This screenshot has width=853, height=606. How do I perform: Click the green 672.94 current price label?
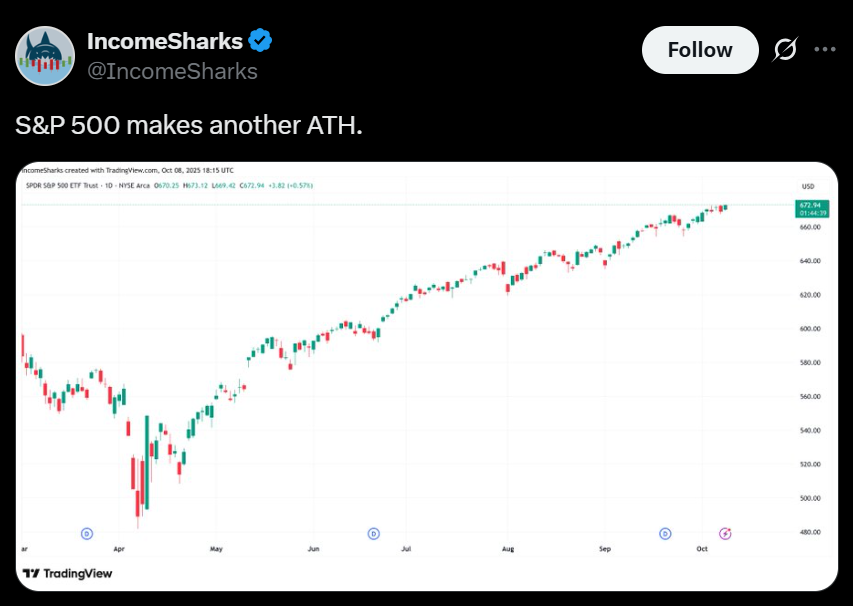809,205
